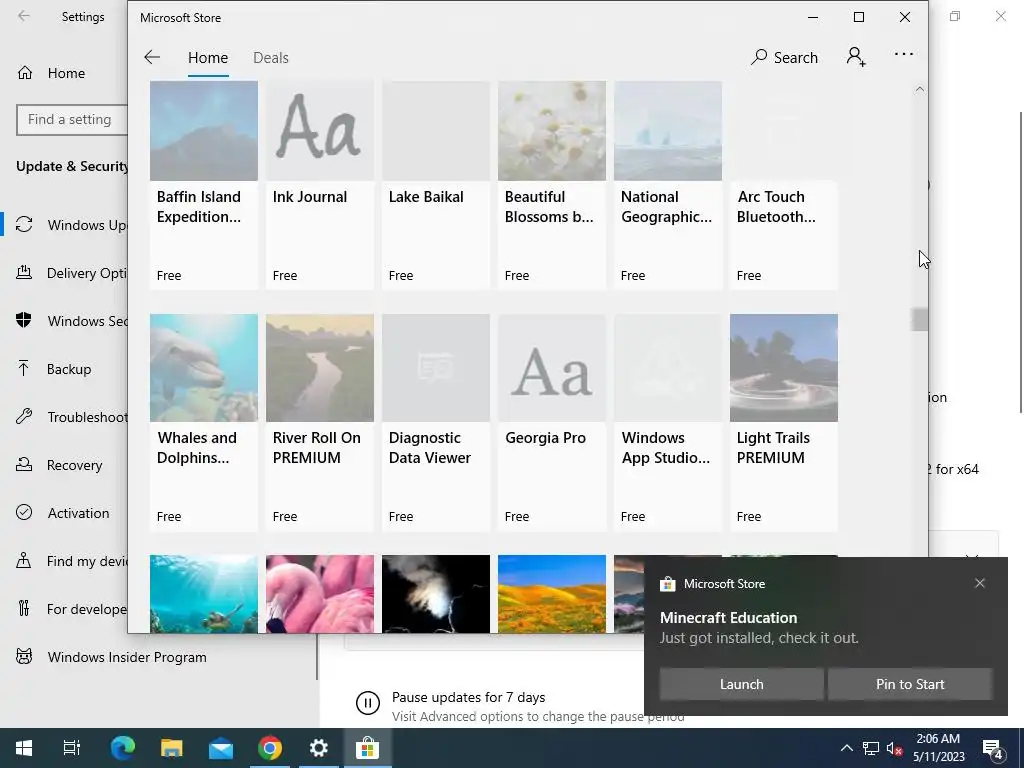Launch Microsoft Edge from taskbar

[122, 748]
